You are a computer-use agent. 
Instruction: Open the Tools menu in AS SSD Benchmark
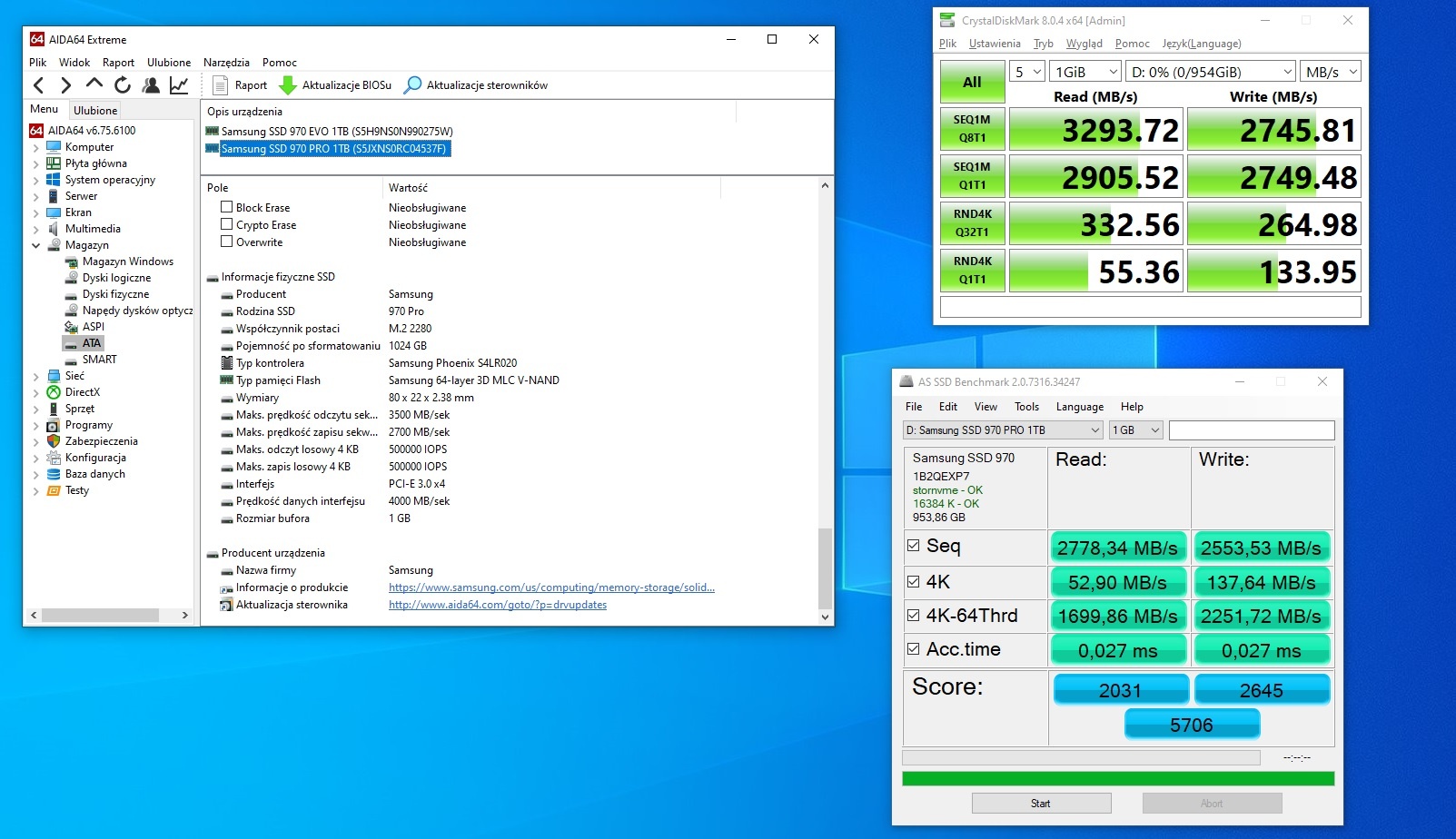(x=1026, y=407)
